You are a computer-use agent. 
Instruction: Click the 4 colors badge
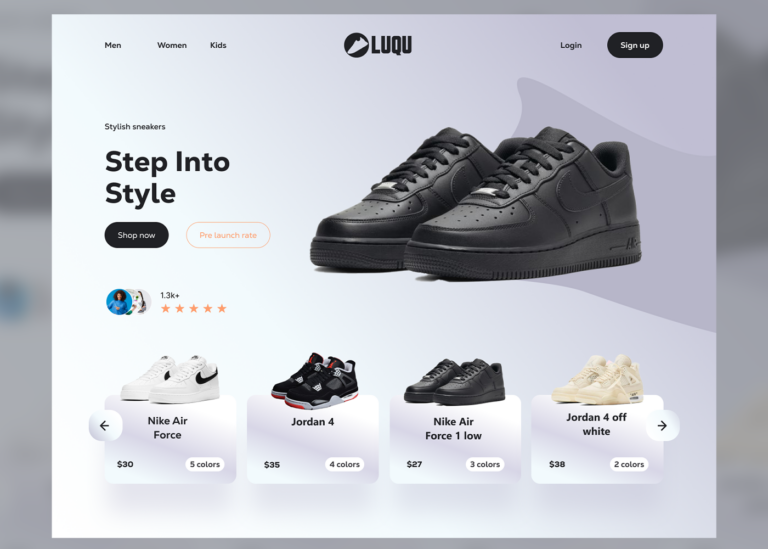(344, 464)
